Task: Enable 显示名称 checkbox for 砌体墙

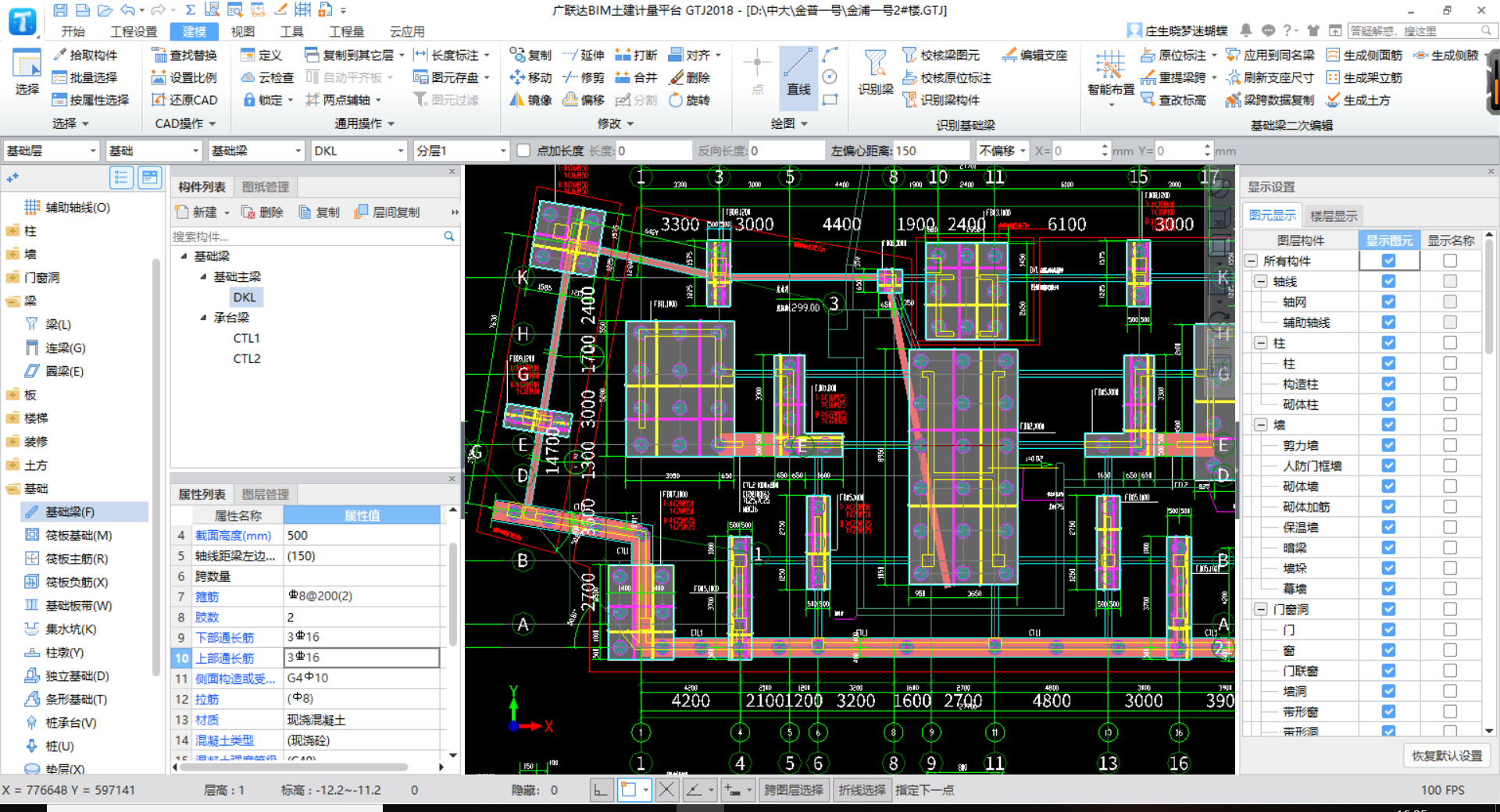Action: tap(1450, 486)
